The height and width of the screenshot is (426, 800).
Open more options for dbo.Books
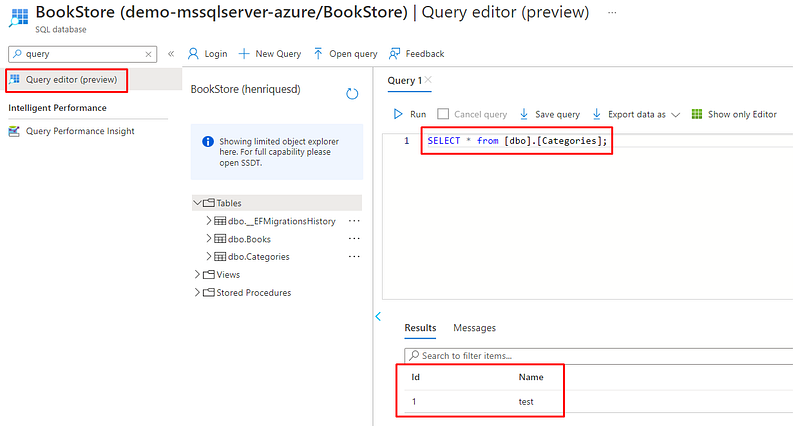coord(354,238)
